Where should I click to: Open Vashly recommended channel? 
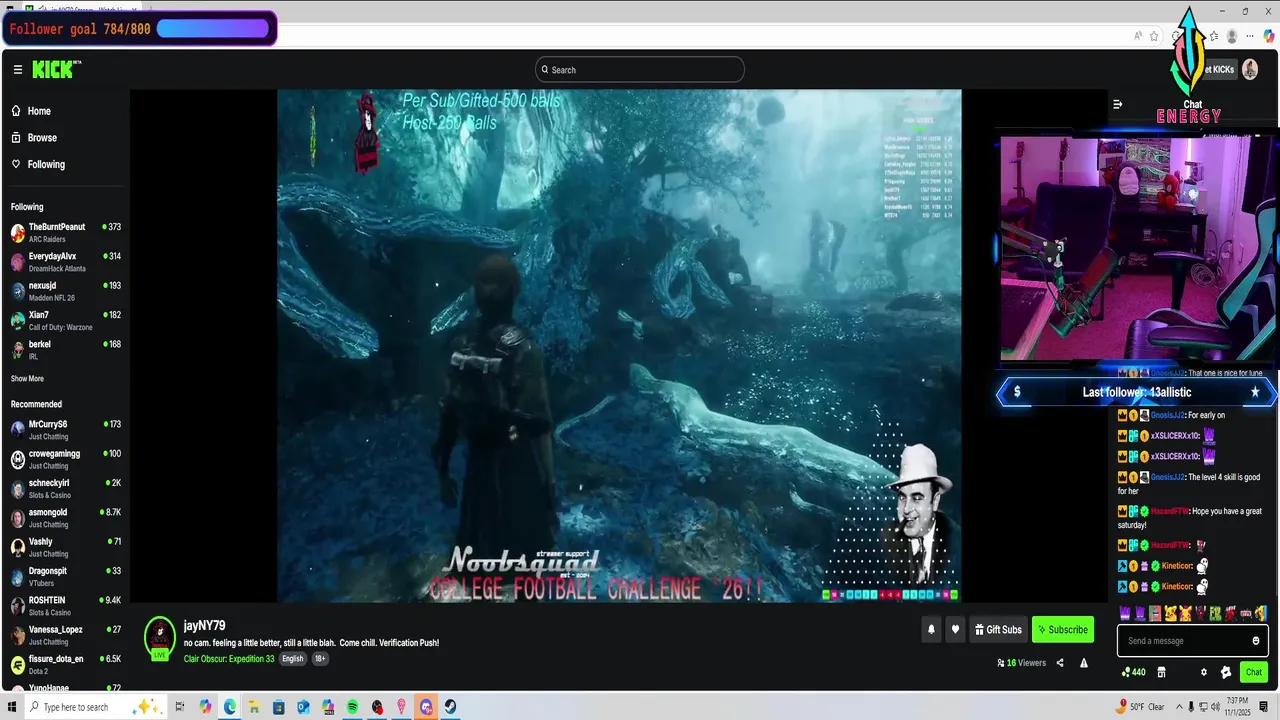[65, 547]
